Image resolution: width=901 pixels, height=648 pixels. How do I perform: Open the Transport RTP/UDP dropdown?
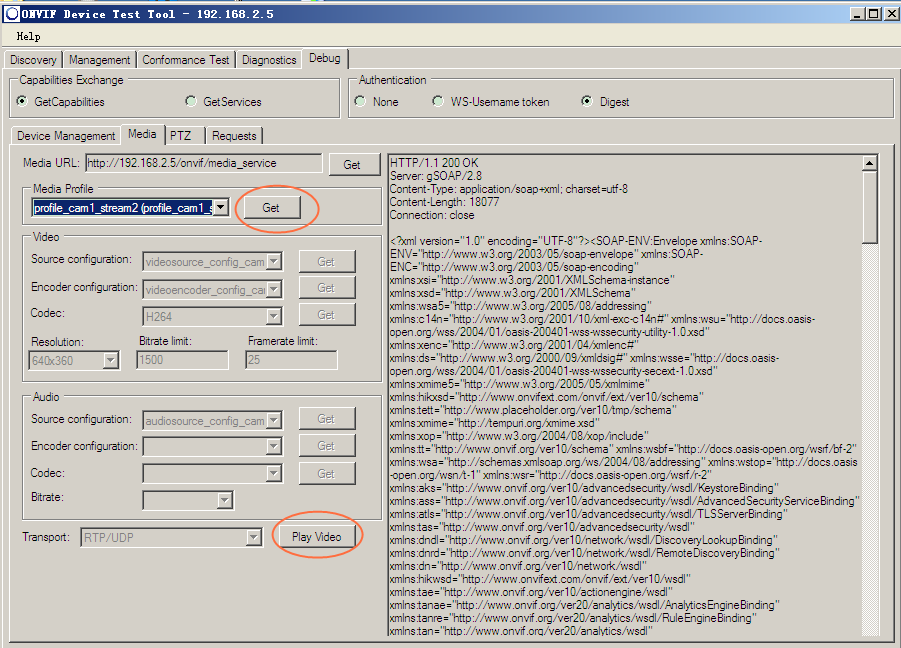pyautogui.click(x=254, y=538)
